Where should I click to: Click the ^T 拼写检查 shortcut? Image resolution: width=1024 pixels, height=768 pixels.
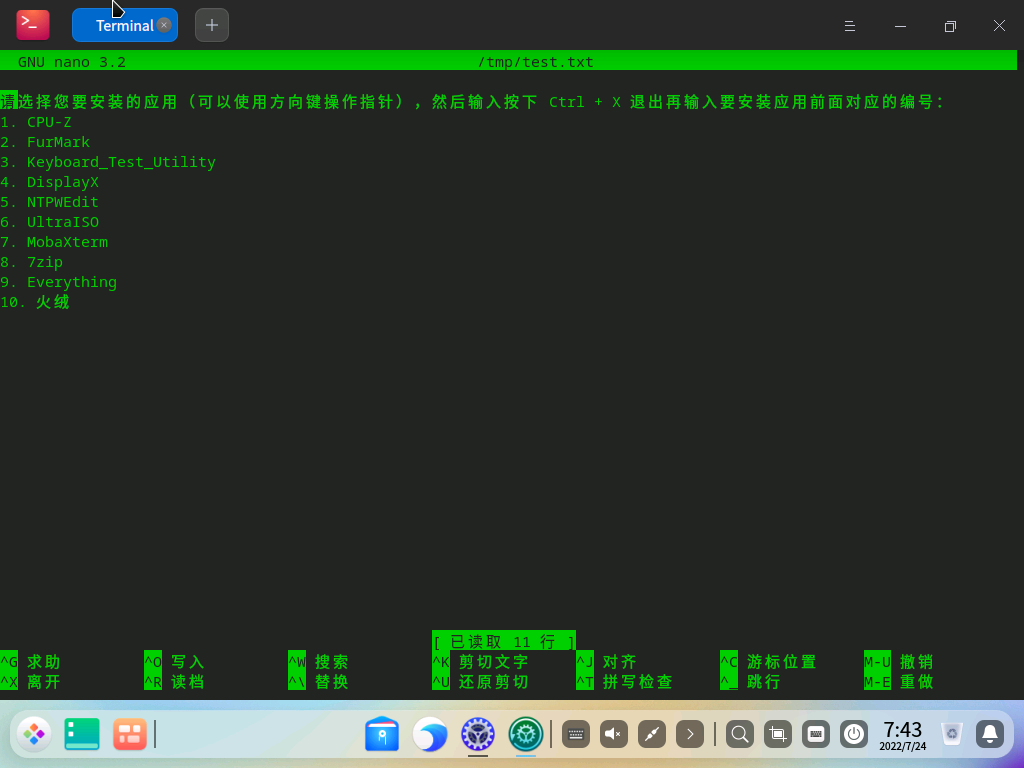point(624,682)
